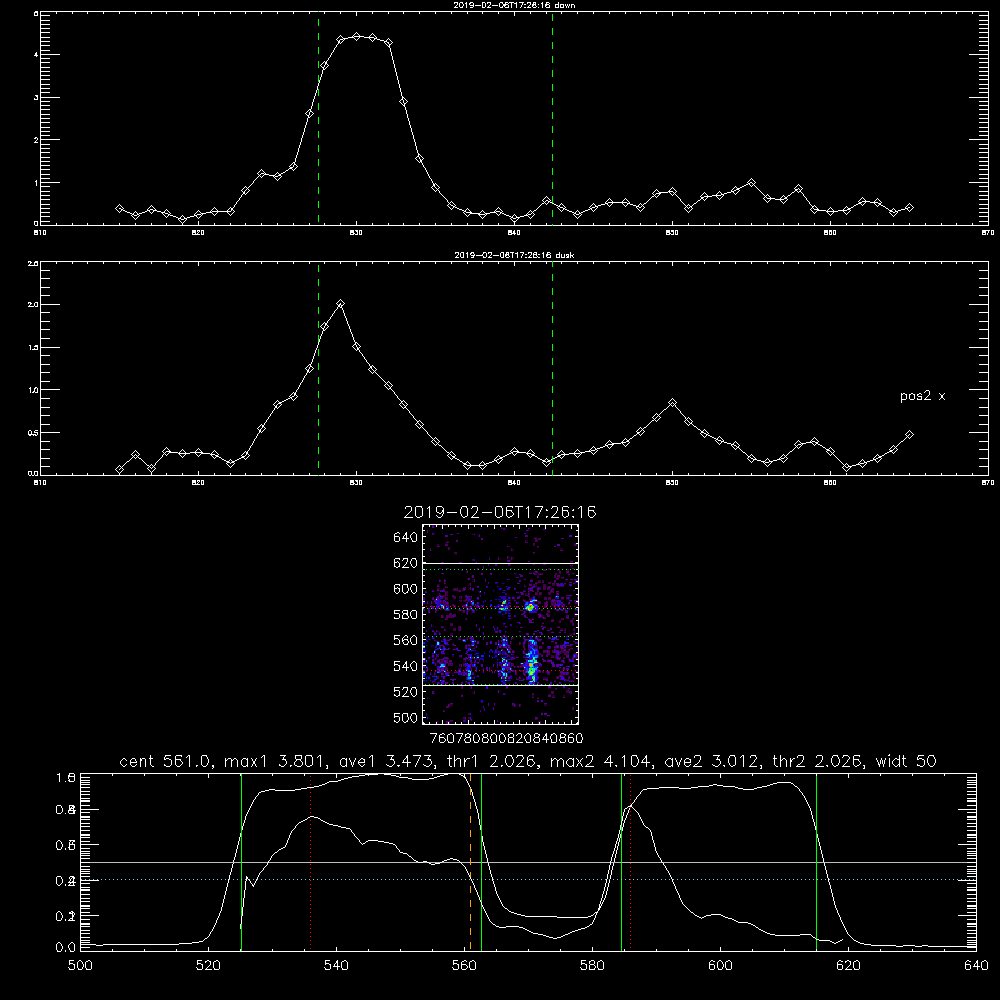Click the red dotted line near 536 in bottom plot
This screenshot has height=1000, width=1000.
(x=311, y=861)
